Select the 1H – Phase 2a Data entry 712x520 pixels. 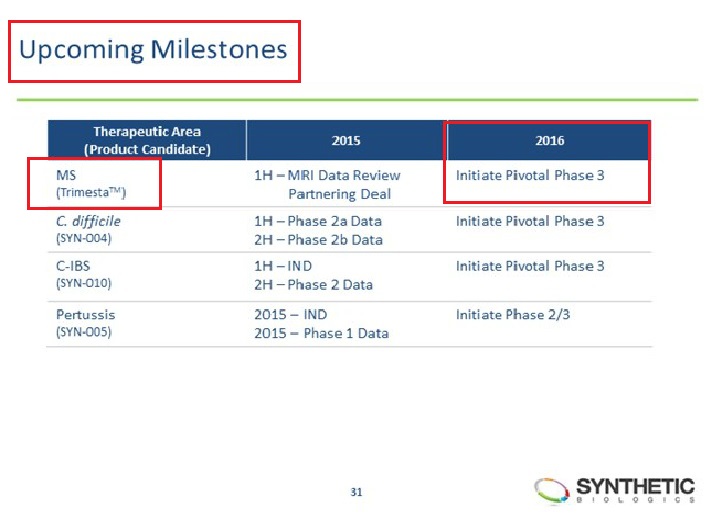click(317, 221)
